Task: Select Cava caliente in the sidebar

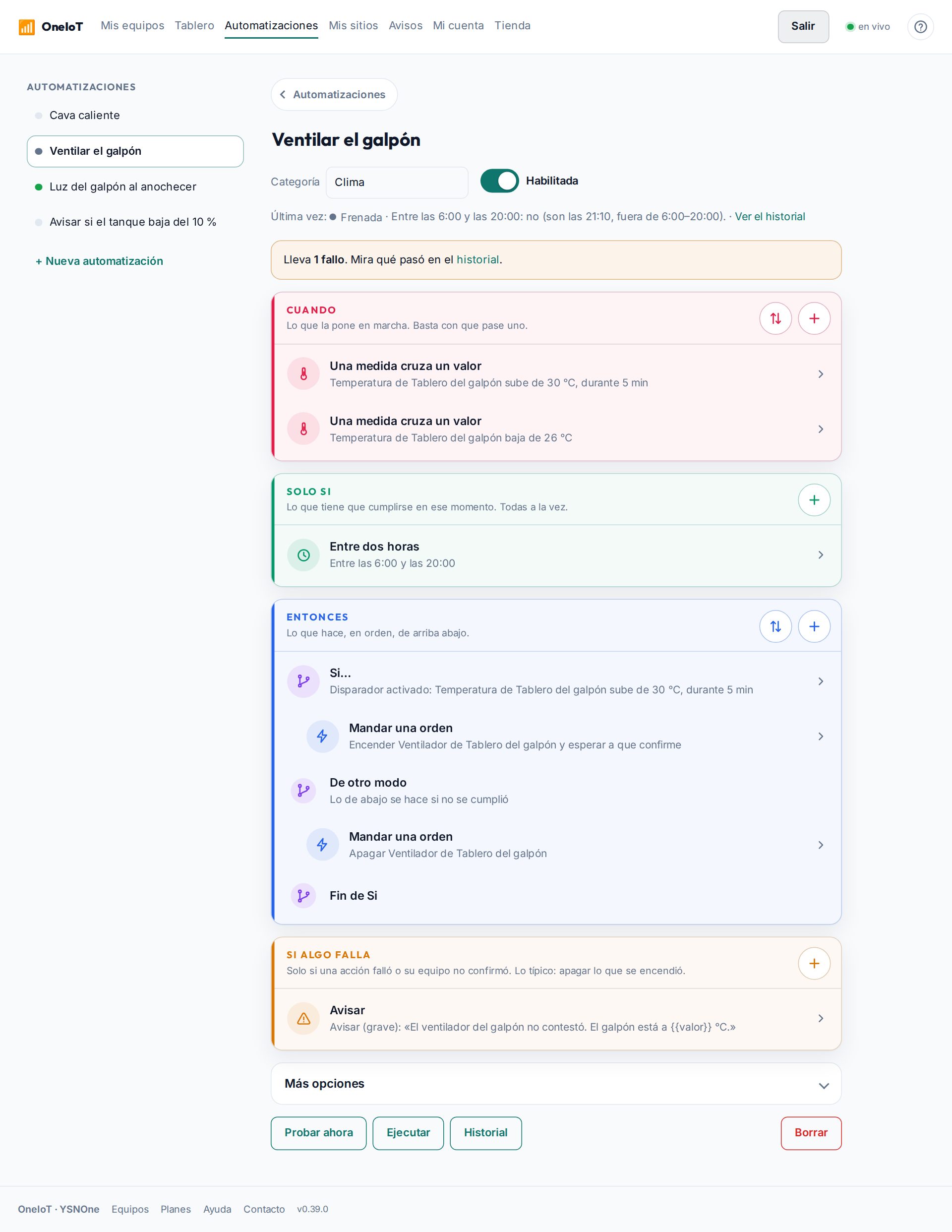Action: click(x=135, y=115)
